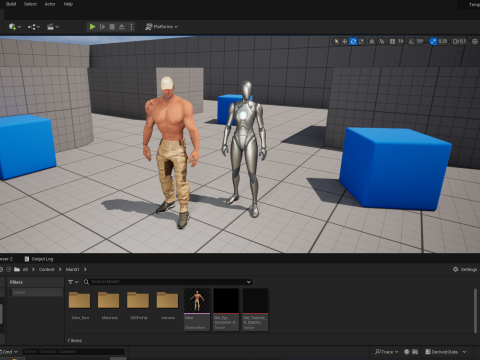Toggle grid snapping in the viewport
The width and height of the screenshot is (480, 360).
392,41
